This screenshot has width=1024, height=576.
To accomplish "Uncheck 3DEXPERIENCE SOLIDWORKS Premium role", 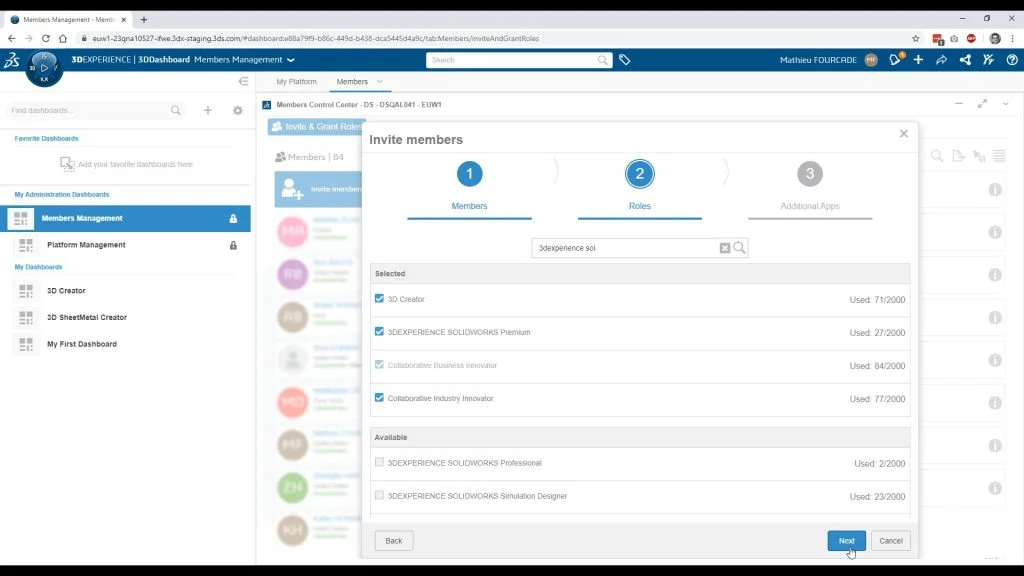I will pos(379,332).
